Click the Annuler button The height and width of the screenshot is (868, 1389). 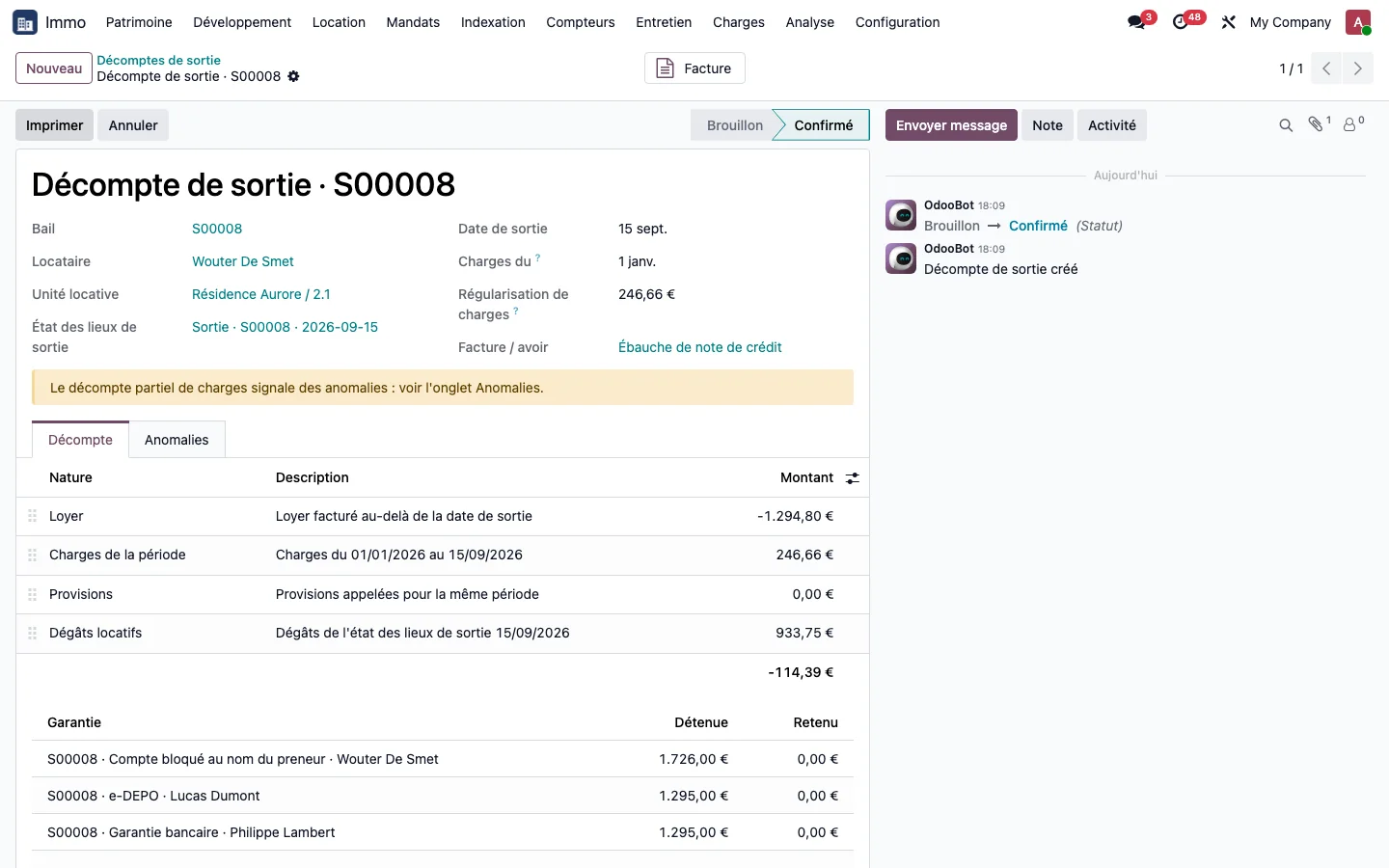(133, 125)
